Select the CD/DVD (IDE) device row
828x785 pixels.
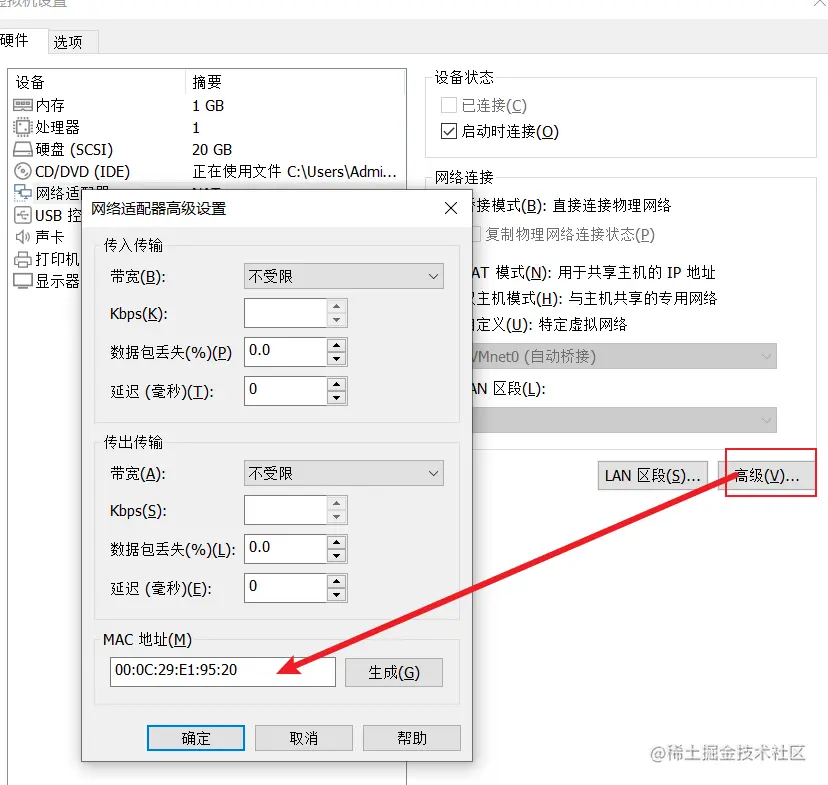(208, 171)
